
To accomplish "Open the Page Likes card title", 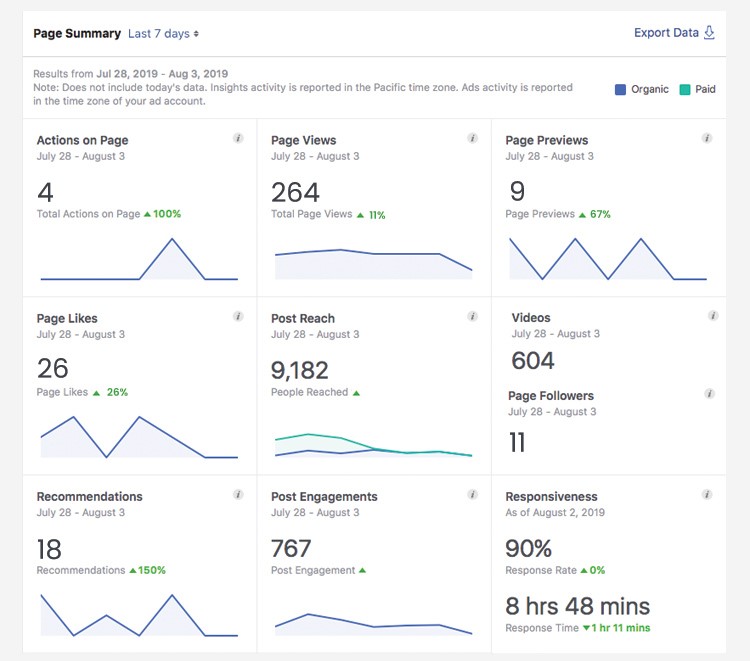I will [x=67, y=319].
